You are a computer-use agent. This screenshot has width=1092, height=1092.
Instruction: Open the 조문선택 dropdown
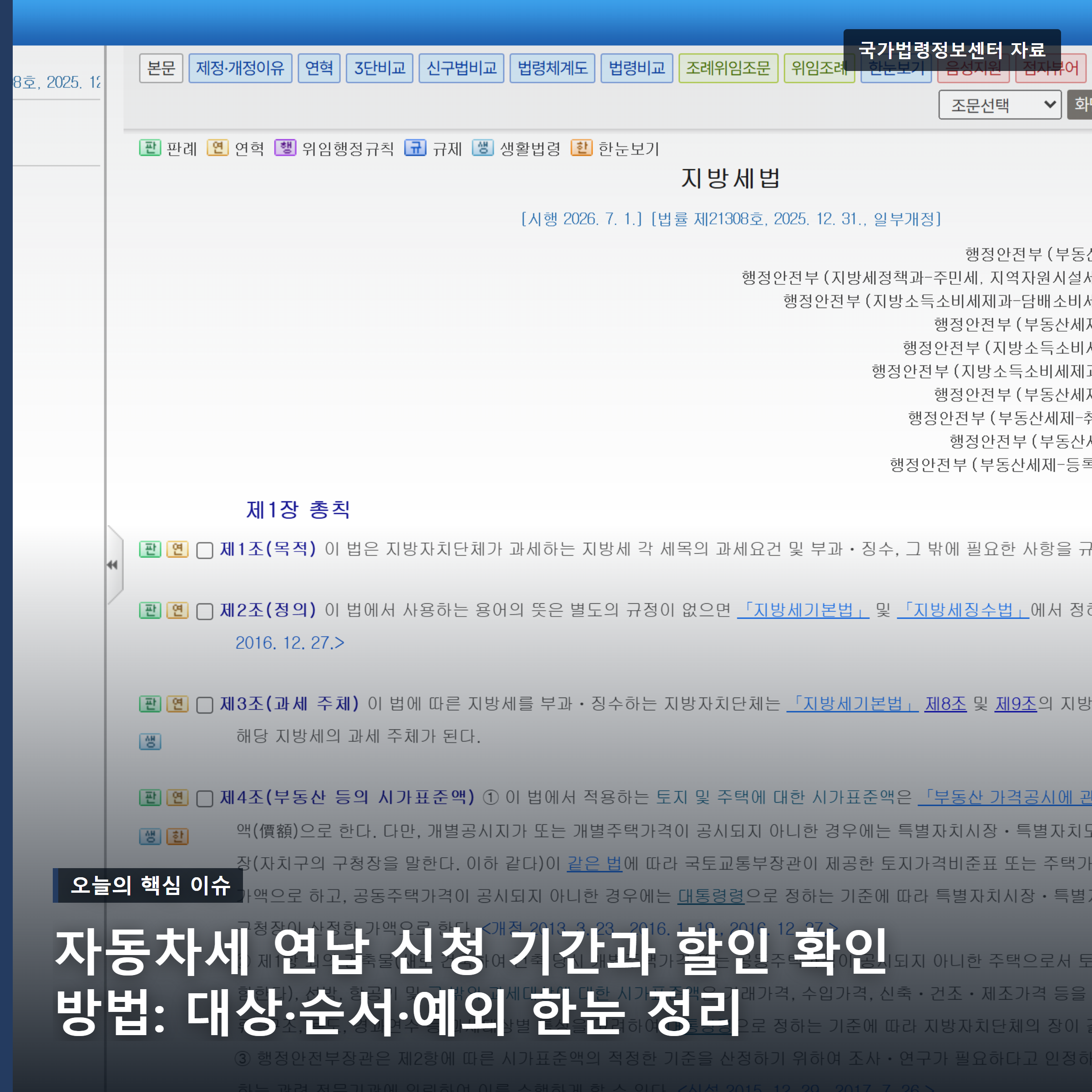pyautogui.click(x=999, y=105)
